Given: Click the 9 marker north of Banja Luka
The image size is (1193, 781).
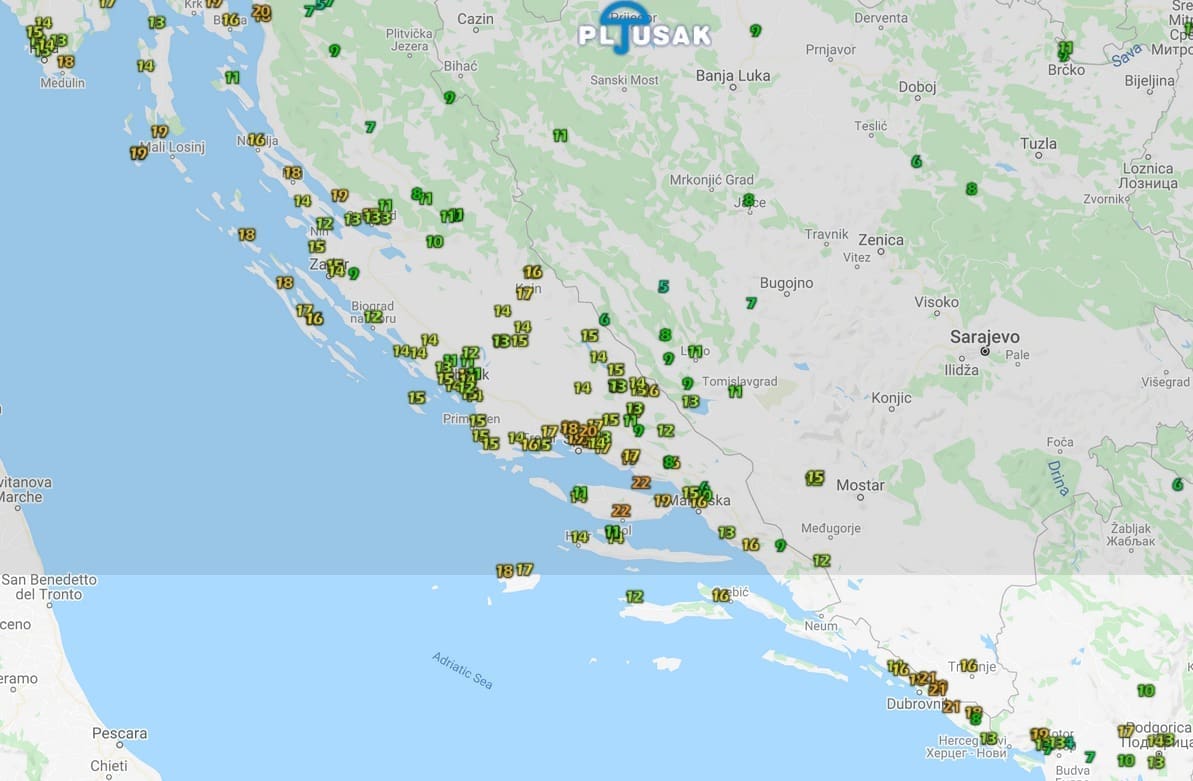Looking at the screenshot, I should point(755,31).
